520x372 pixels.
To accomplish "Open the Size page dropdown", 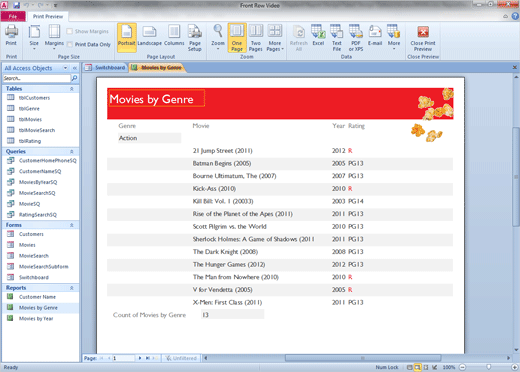I will (x=34, y=37).
